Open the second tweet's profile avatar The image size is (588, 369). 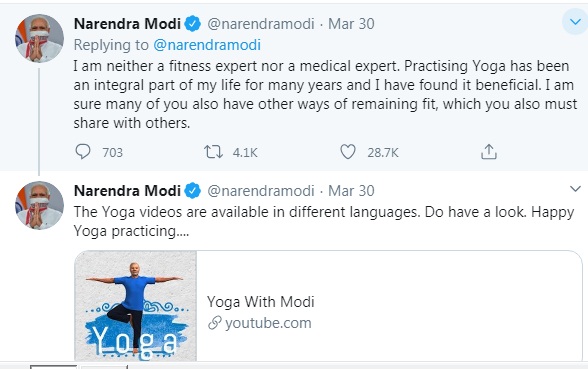point(39,206)
